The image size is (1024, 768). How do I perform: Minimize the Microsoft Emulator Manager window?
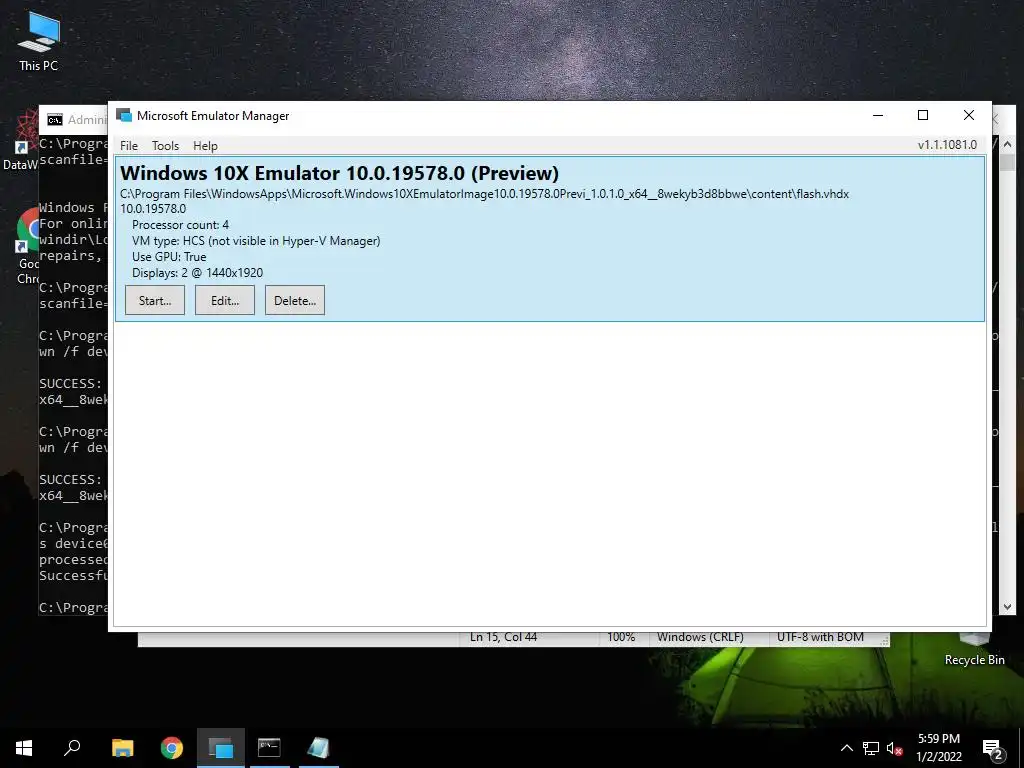[878, 116]
